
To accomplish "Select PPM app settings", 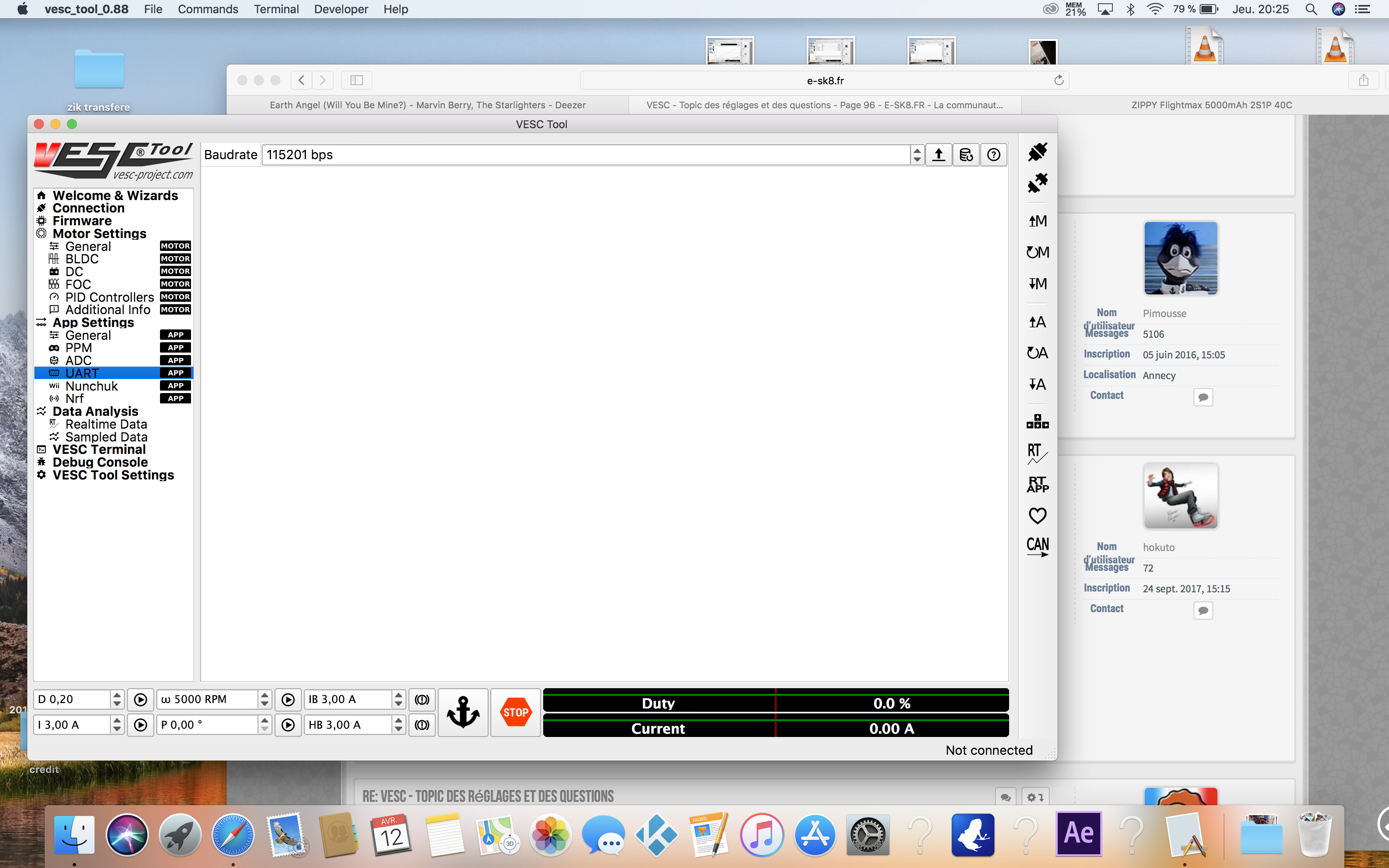I will tap(79, 348).
